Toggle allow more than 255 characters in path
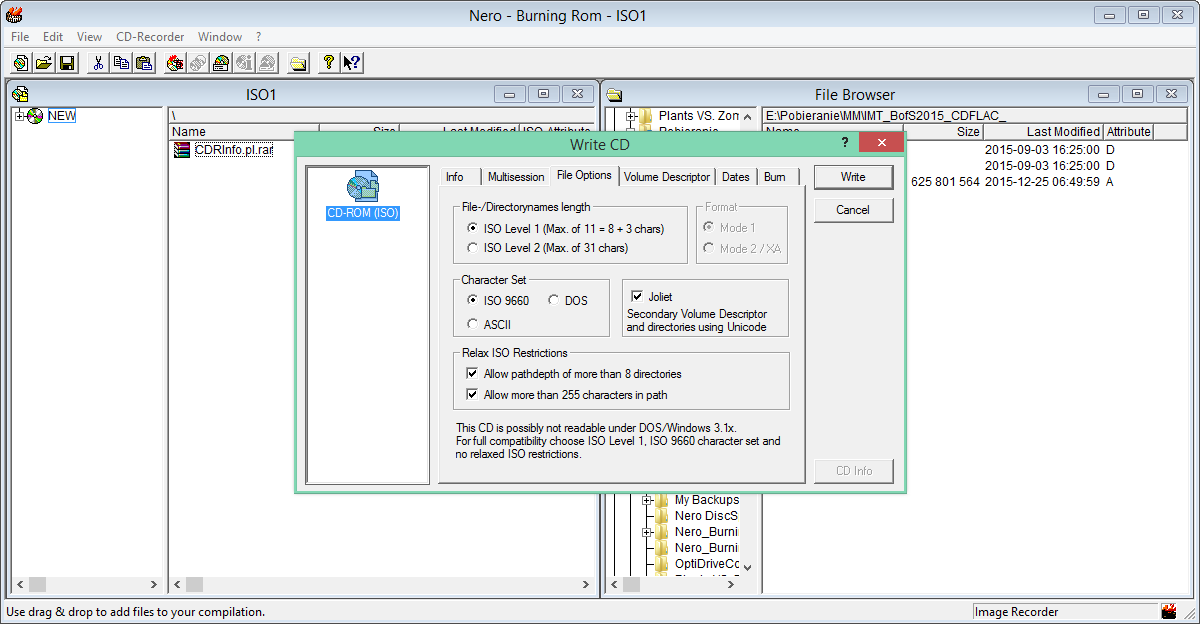The width and height of the screenshot is (1200, 624). coord(473,395)
